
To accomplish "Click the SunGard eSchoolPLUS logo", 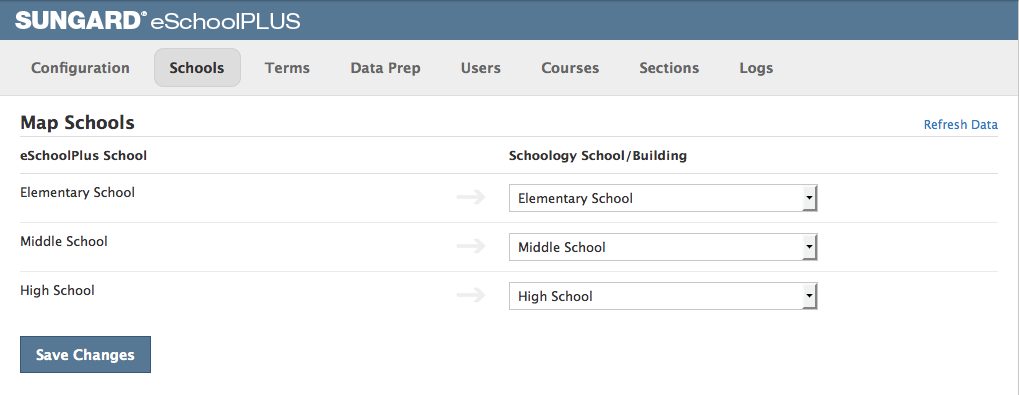I will coord(157,21).
